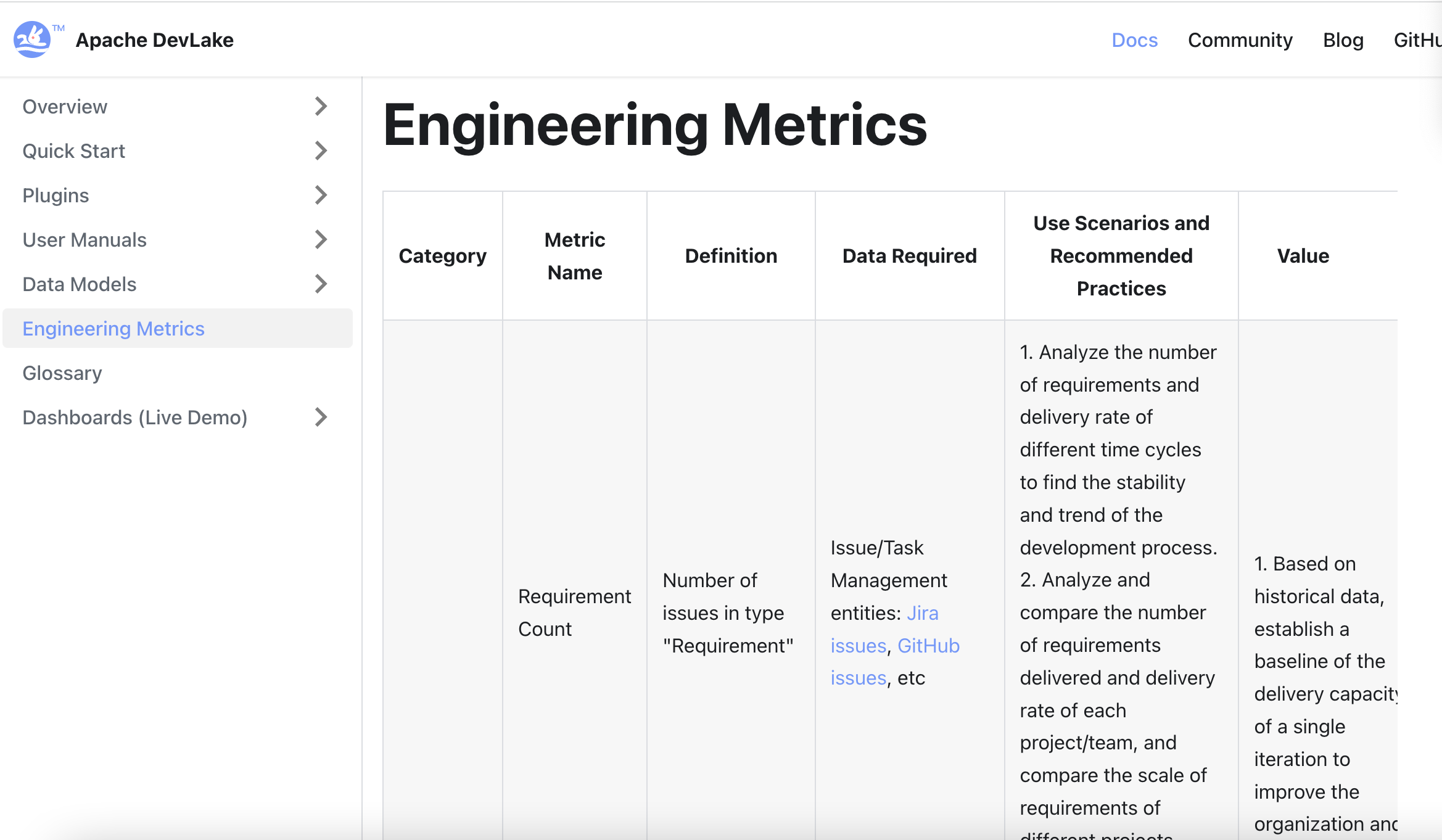Click the Apache DevLake logo icon
Screen dimensions: 1442x840
pos(32,39)
